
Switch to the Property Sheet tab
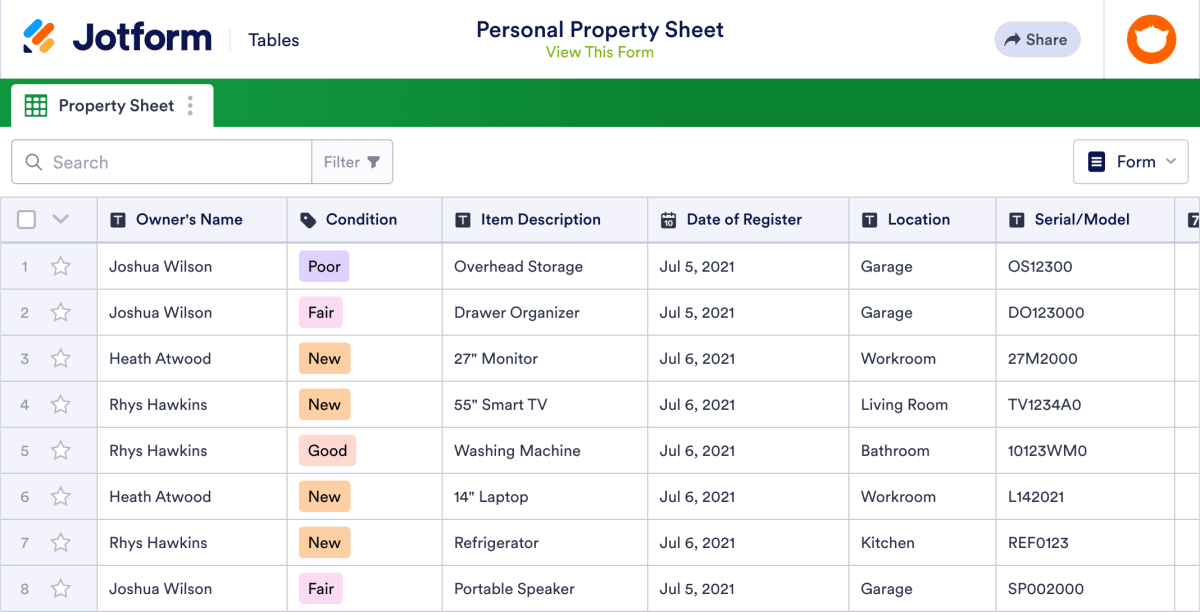pyautogui.click(x=116, y=104)
